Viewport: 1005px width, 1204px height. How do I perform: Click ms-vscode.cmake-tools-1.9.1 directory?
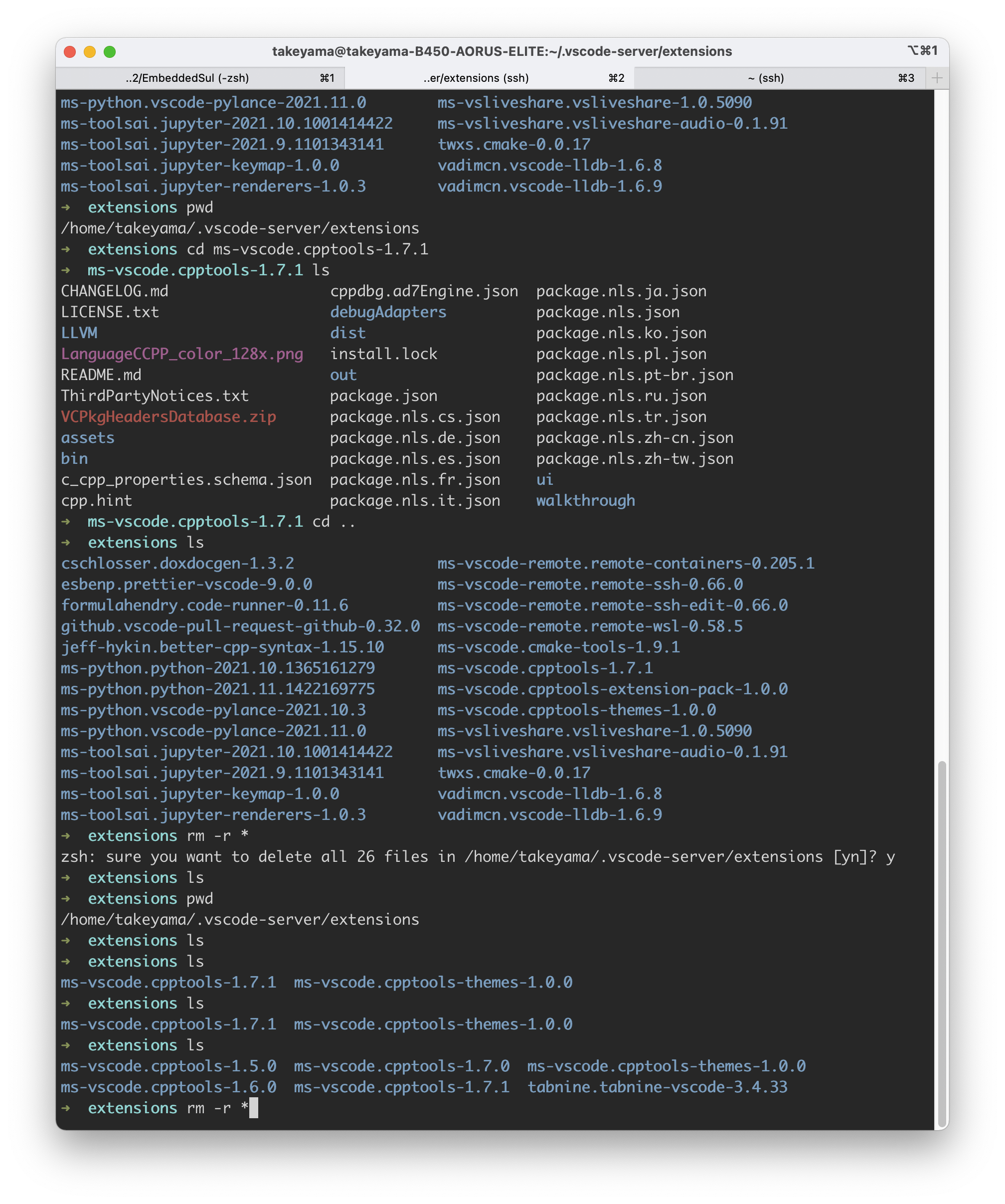point(559,647)
